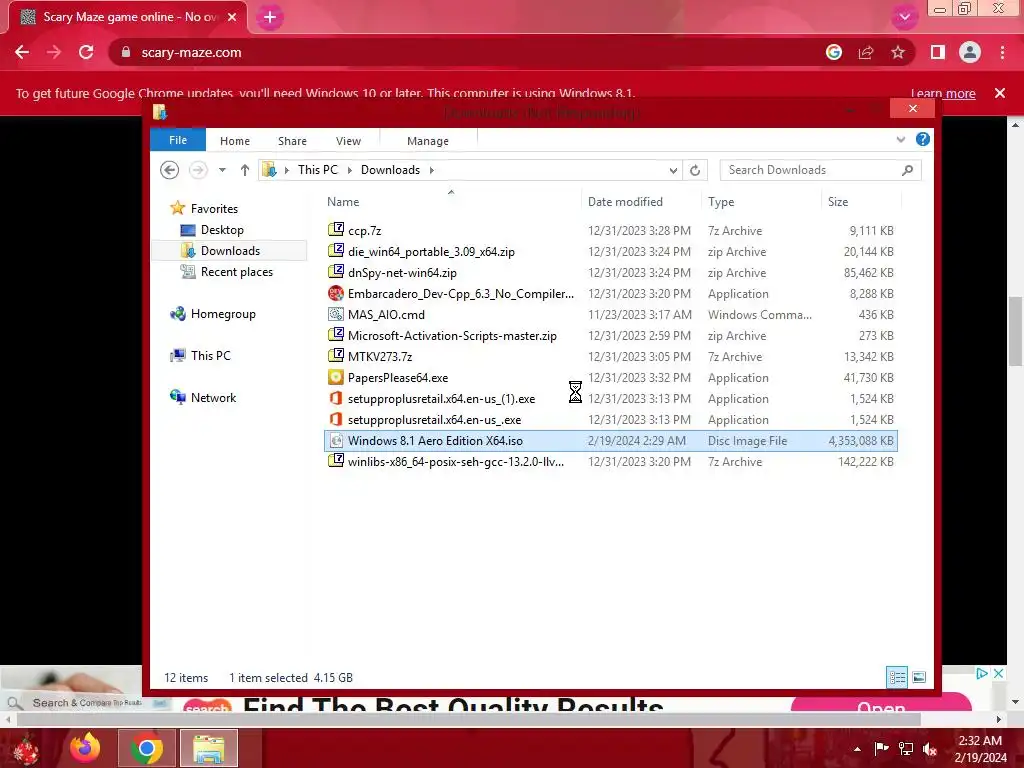Viewport: 1024px width, 768px height.
Task: Open Chrome from the taskbar
Action: click(x=146, y=748)
